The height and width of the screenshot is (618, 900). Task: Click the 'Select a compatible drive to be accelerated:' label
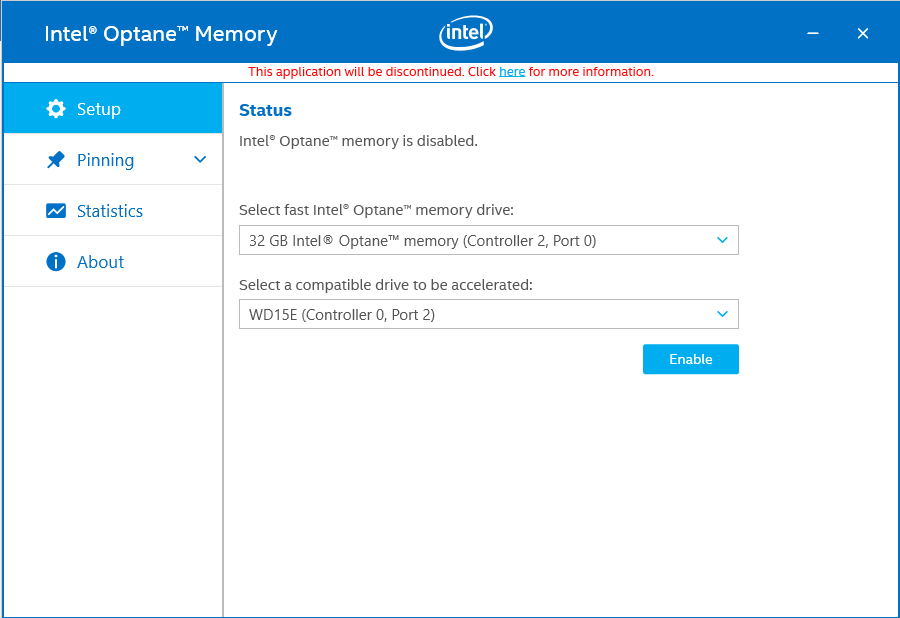(x=386, y=285)
